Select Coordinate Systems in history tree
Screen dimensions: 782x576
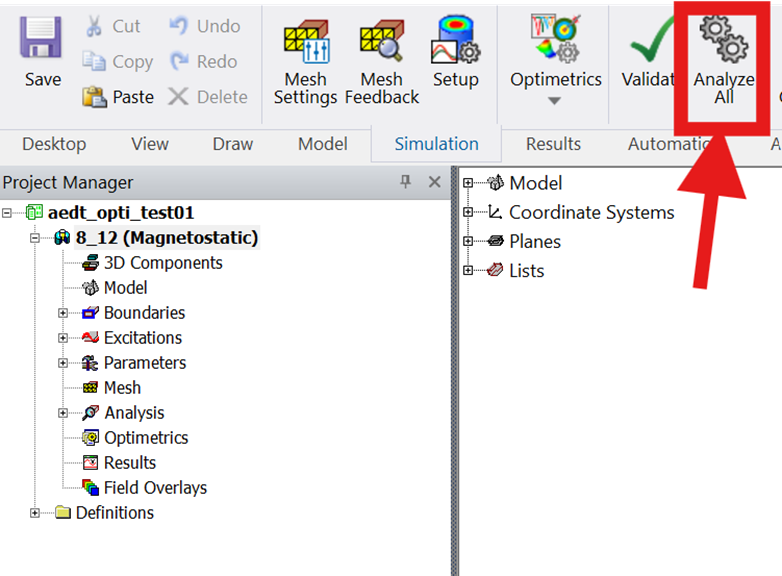tap(591, 212)
